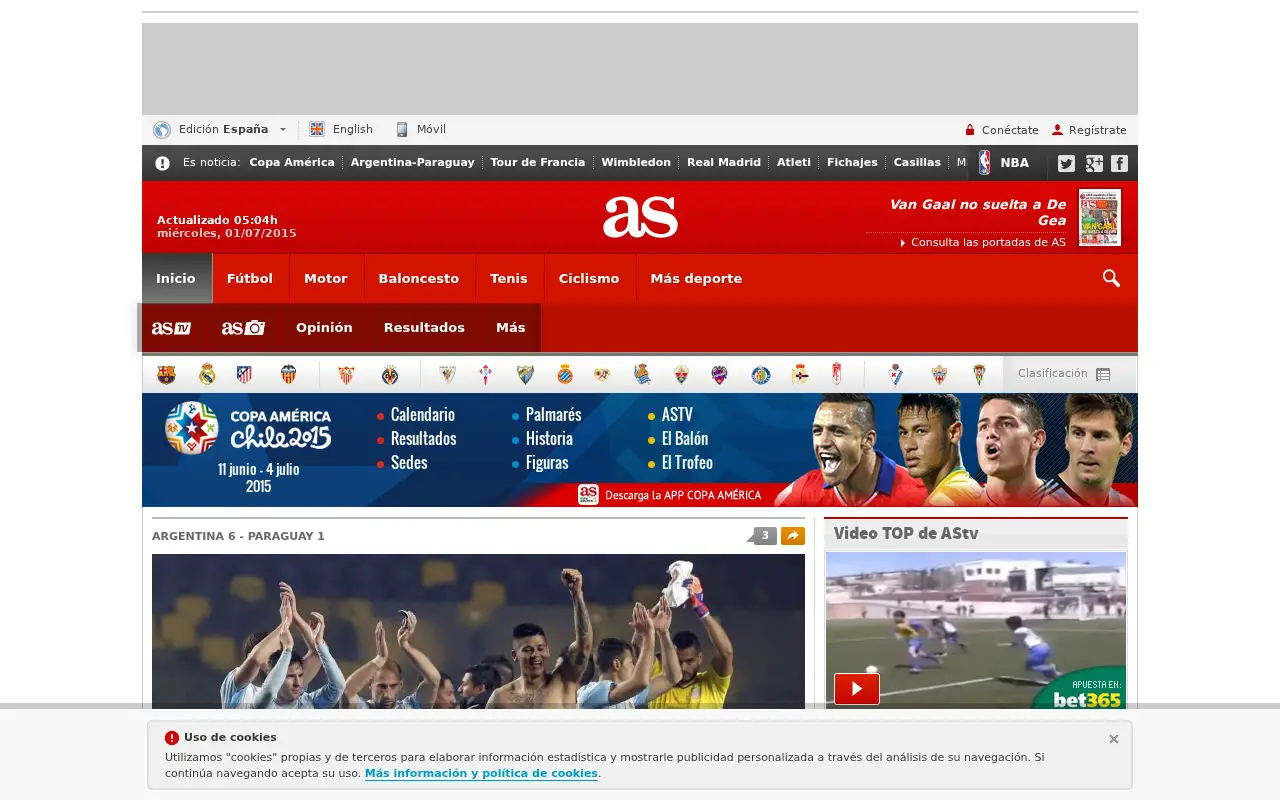This screenshot has height=800, width=1280.
Task: Open the Wimbledon news topic
Action: (x=636, y=162)
